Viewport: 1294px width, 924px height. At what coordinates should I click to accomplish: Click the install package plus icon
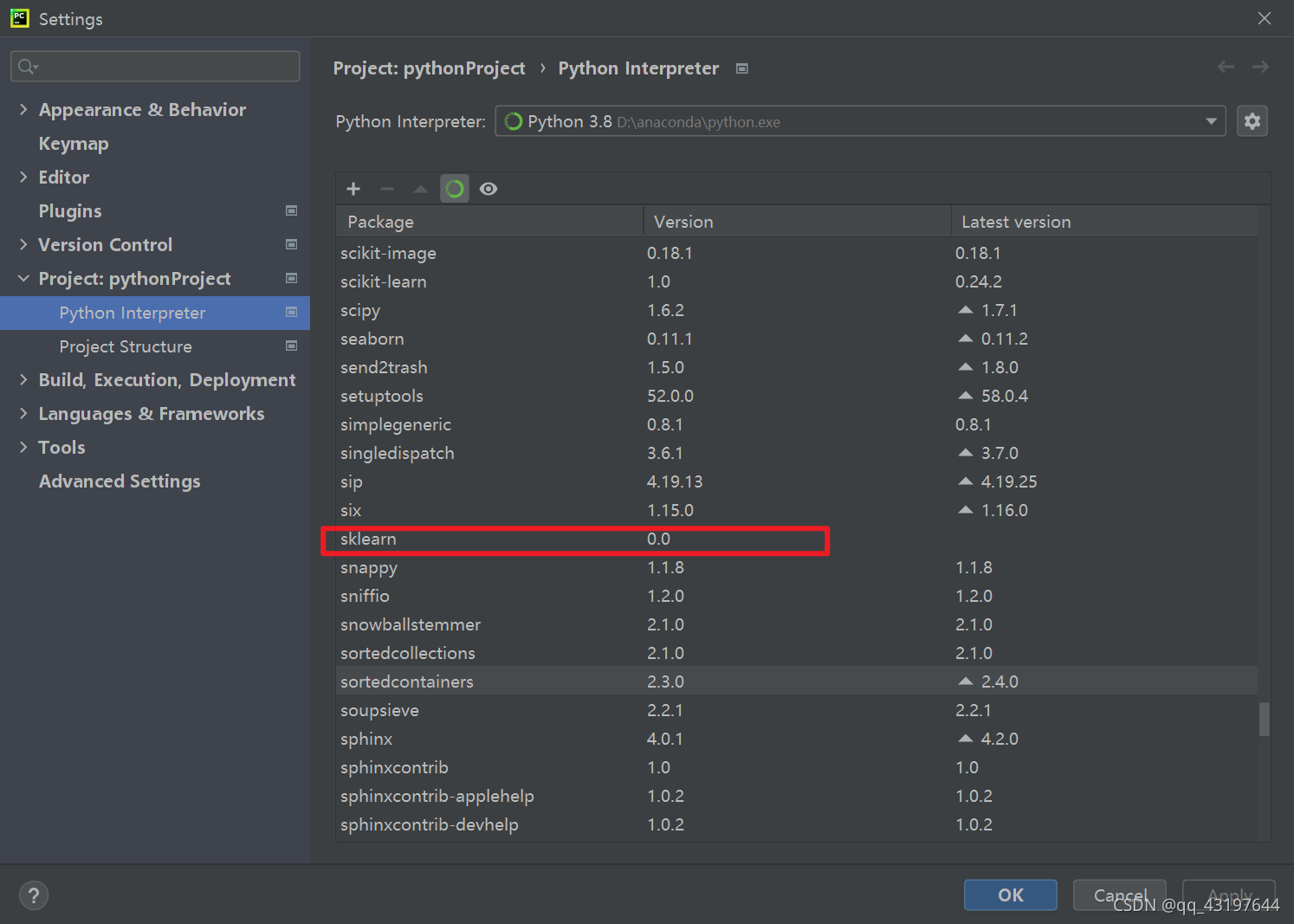point(353,189)
